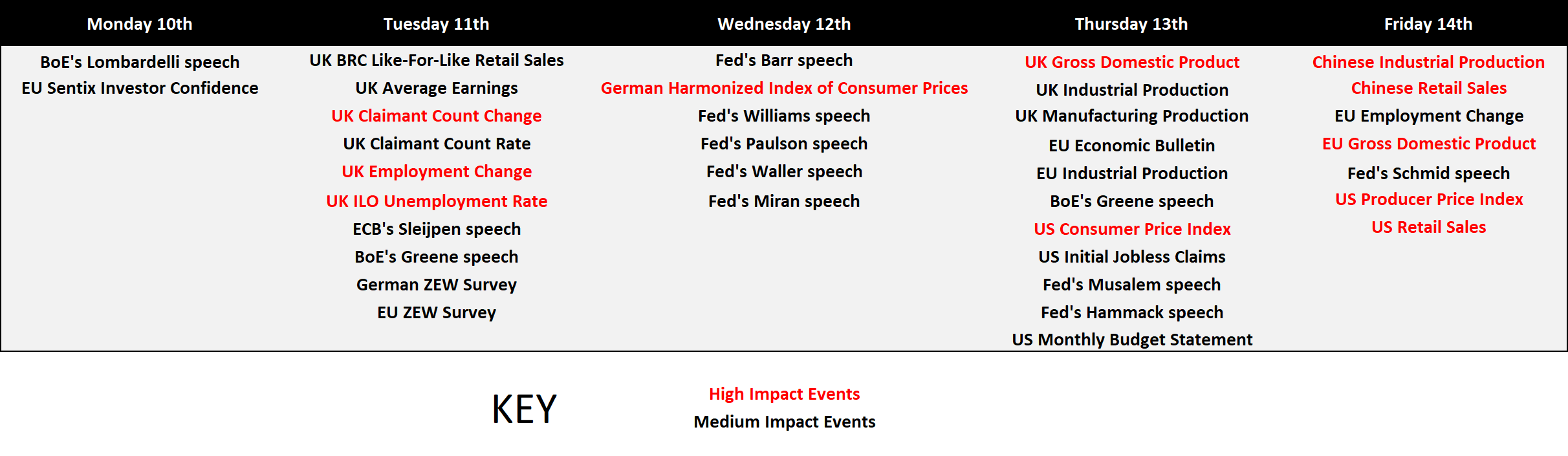Open US Retail Sales event
1568x456 pixels.
[1428, 227]
